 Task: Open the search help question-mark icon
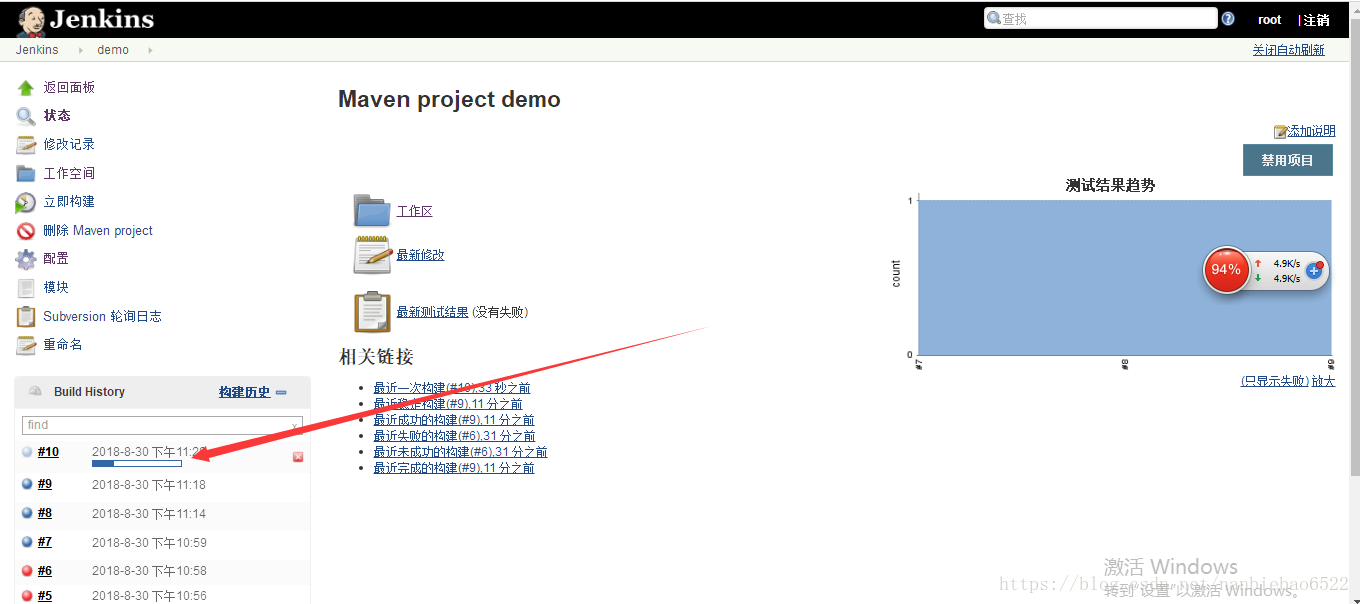[x=1228, y=19]
